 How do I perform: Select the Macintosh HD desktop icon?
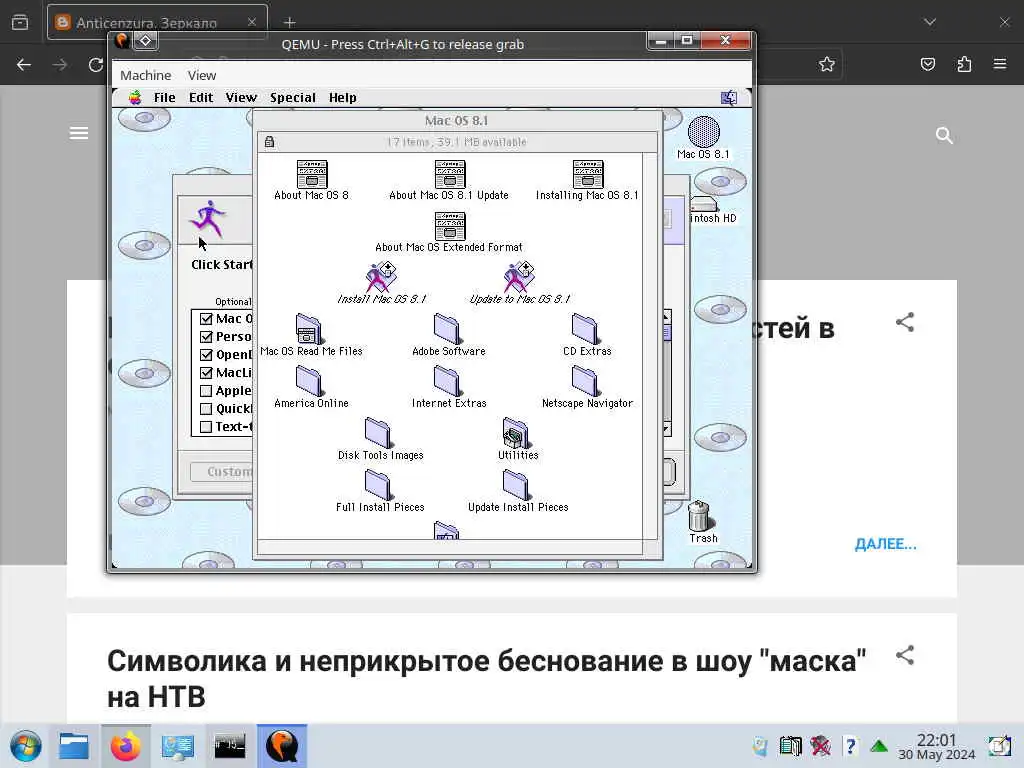704,204
